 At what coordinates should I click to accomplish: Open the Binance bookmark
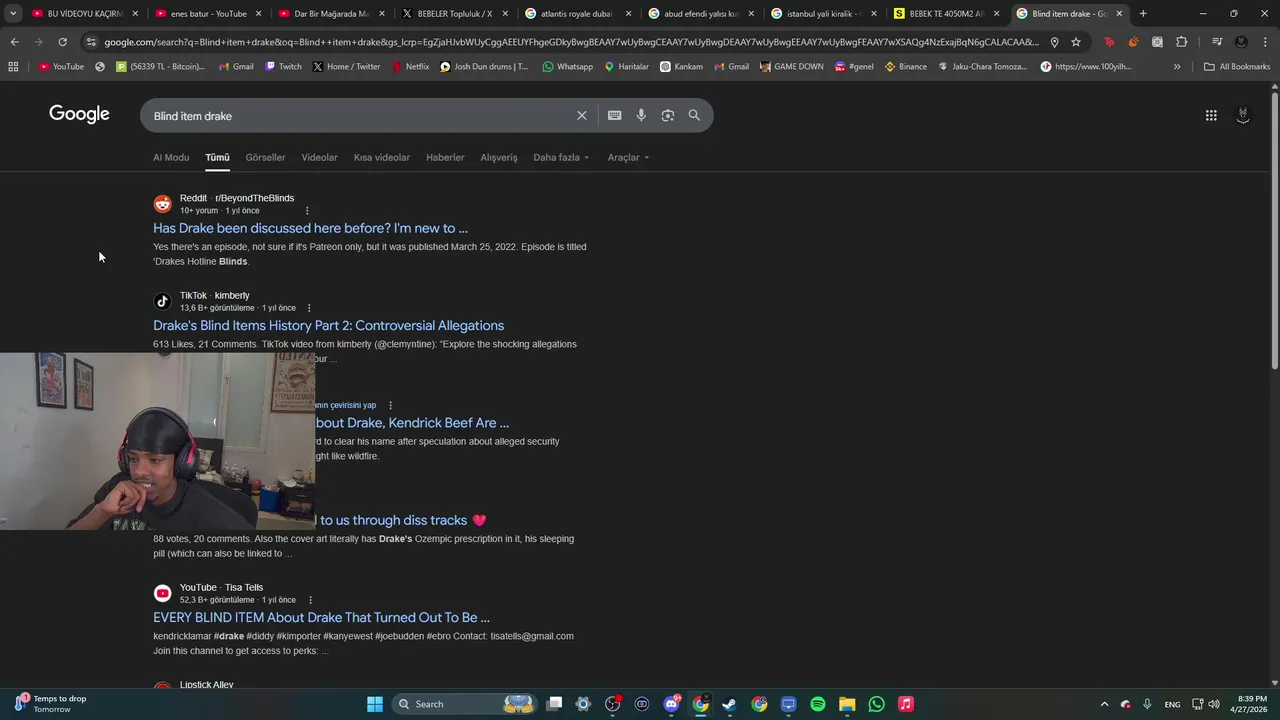tap(905, 66)
